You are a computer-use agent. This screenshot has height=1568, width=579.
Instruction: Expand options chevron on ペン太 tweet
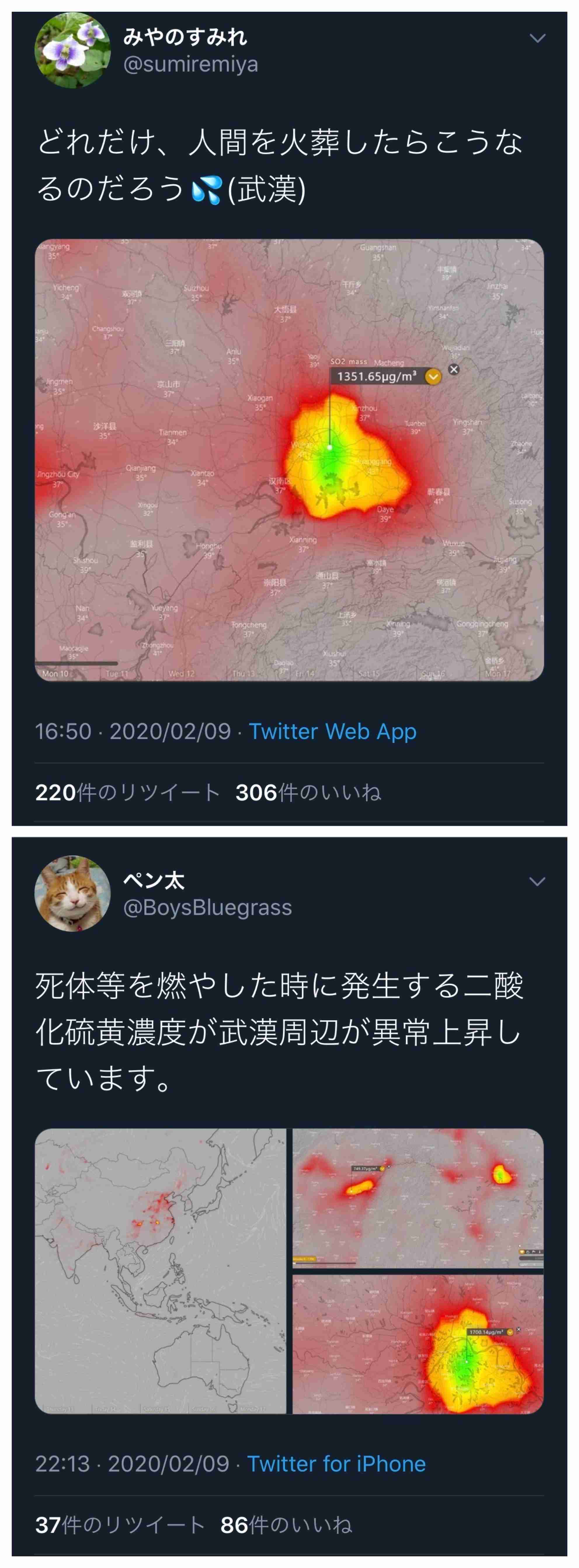(537, 881)
